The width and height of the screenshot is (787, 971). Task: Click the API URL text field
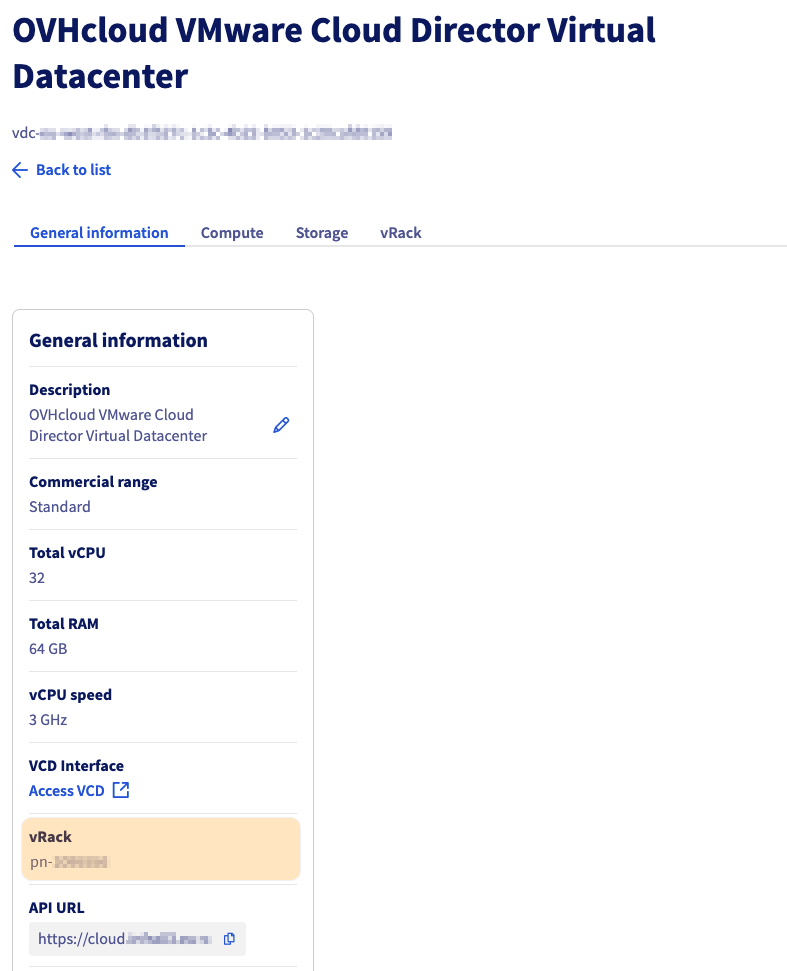[125, 939]
